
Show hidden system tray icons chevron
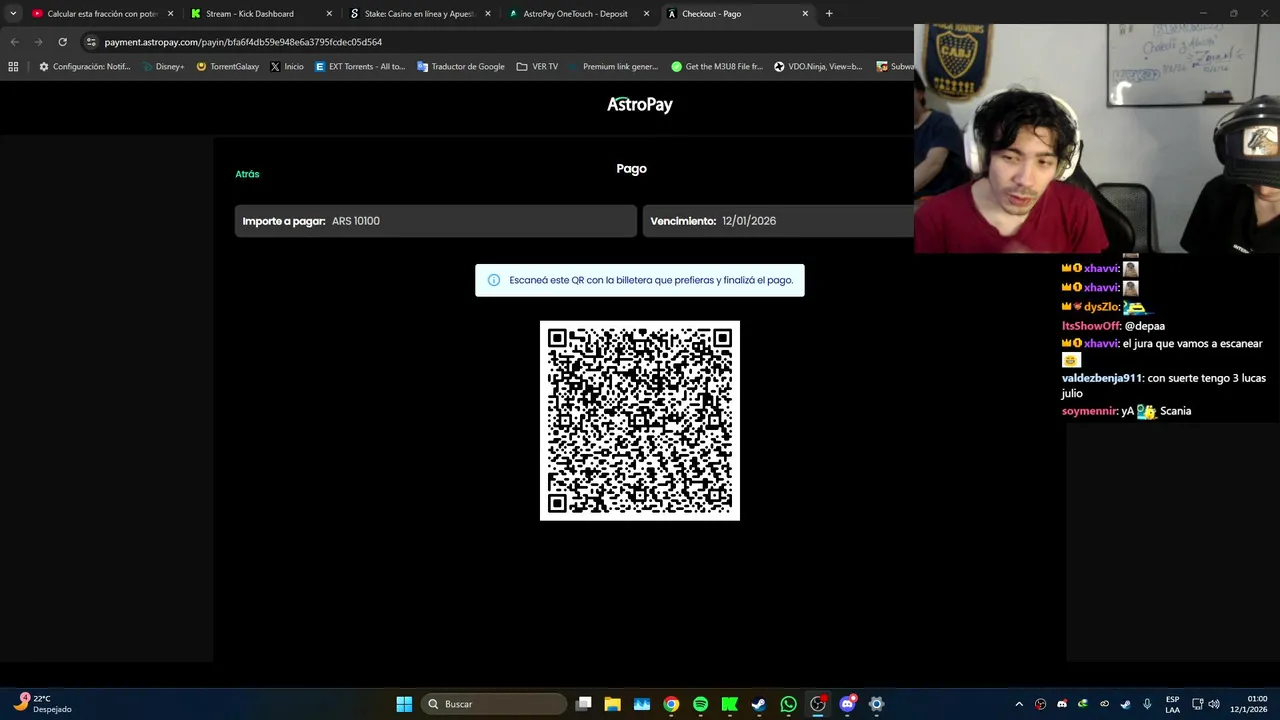point(1019,704)
